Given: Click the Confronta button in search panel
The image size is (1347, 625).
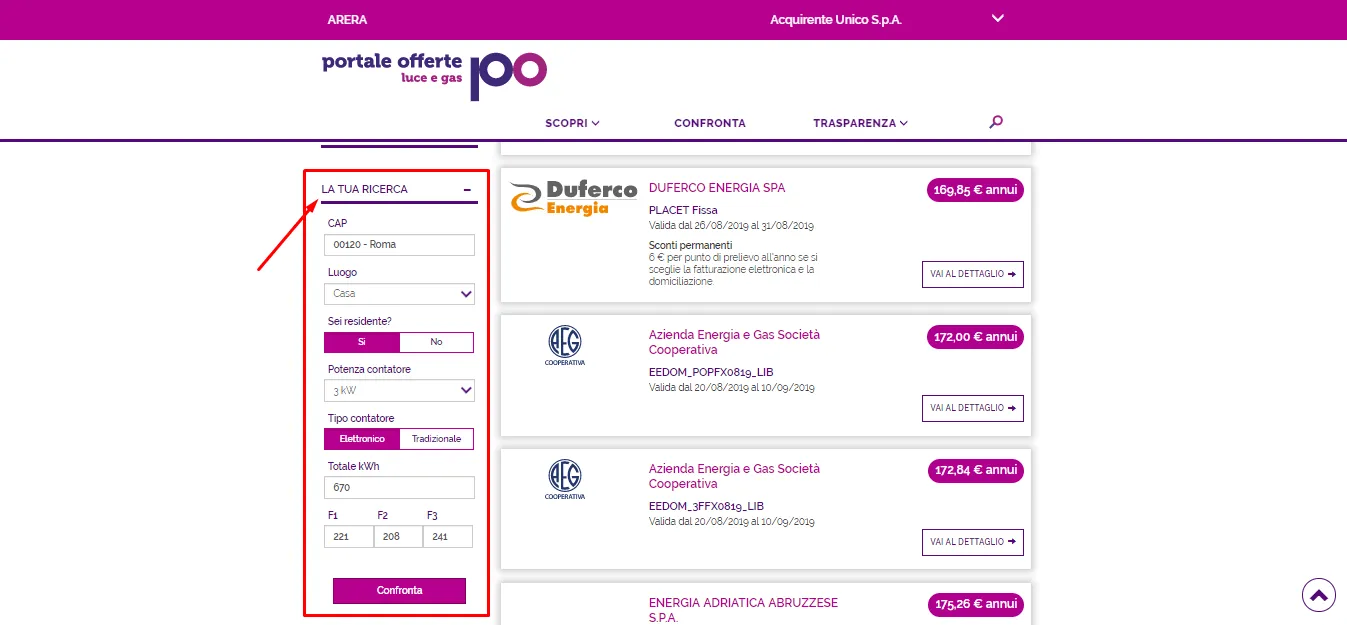Looking at the screenshot, I should tap(399, 591).
